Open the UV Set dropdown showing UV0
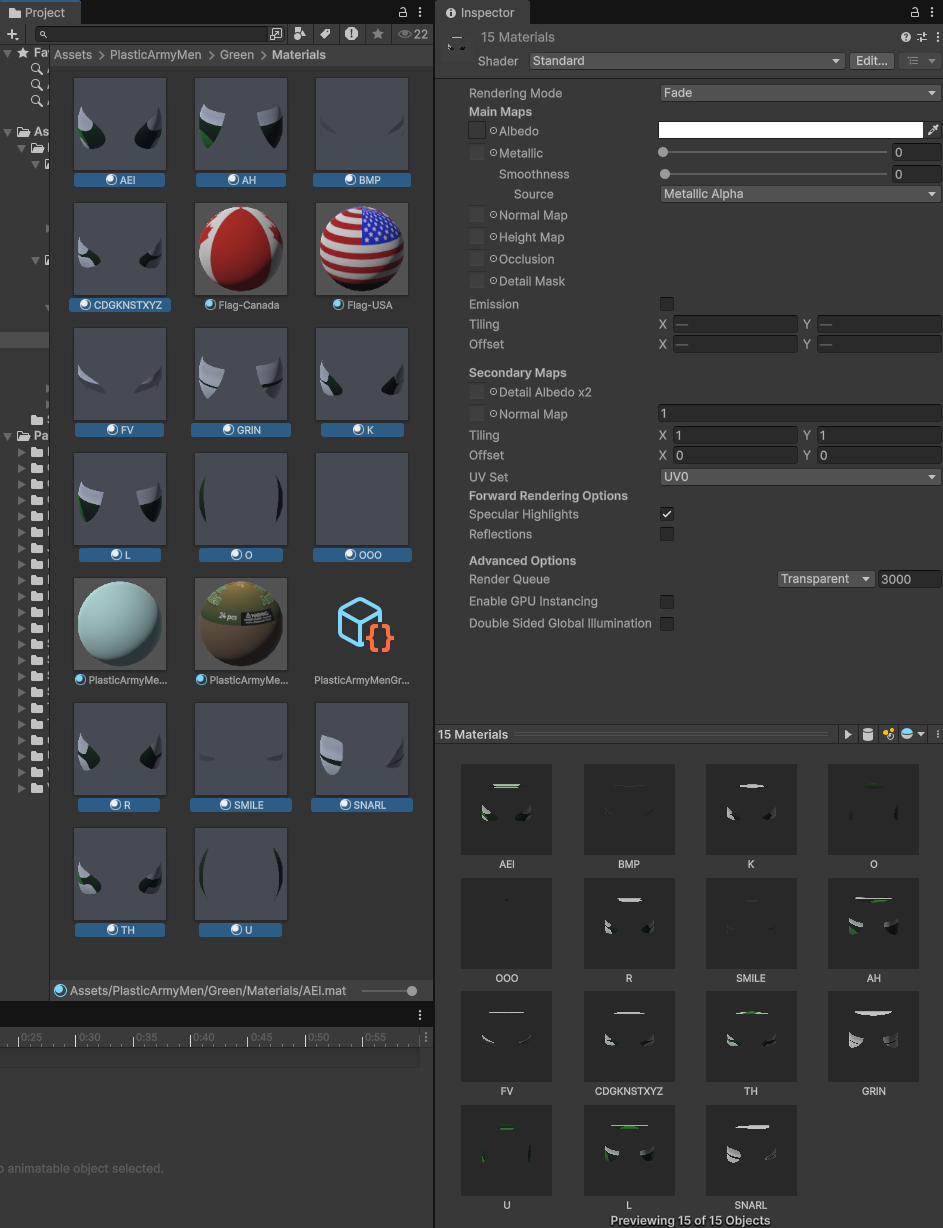This screenshot has height=1228, width=943. coord(800,477)
